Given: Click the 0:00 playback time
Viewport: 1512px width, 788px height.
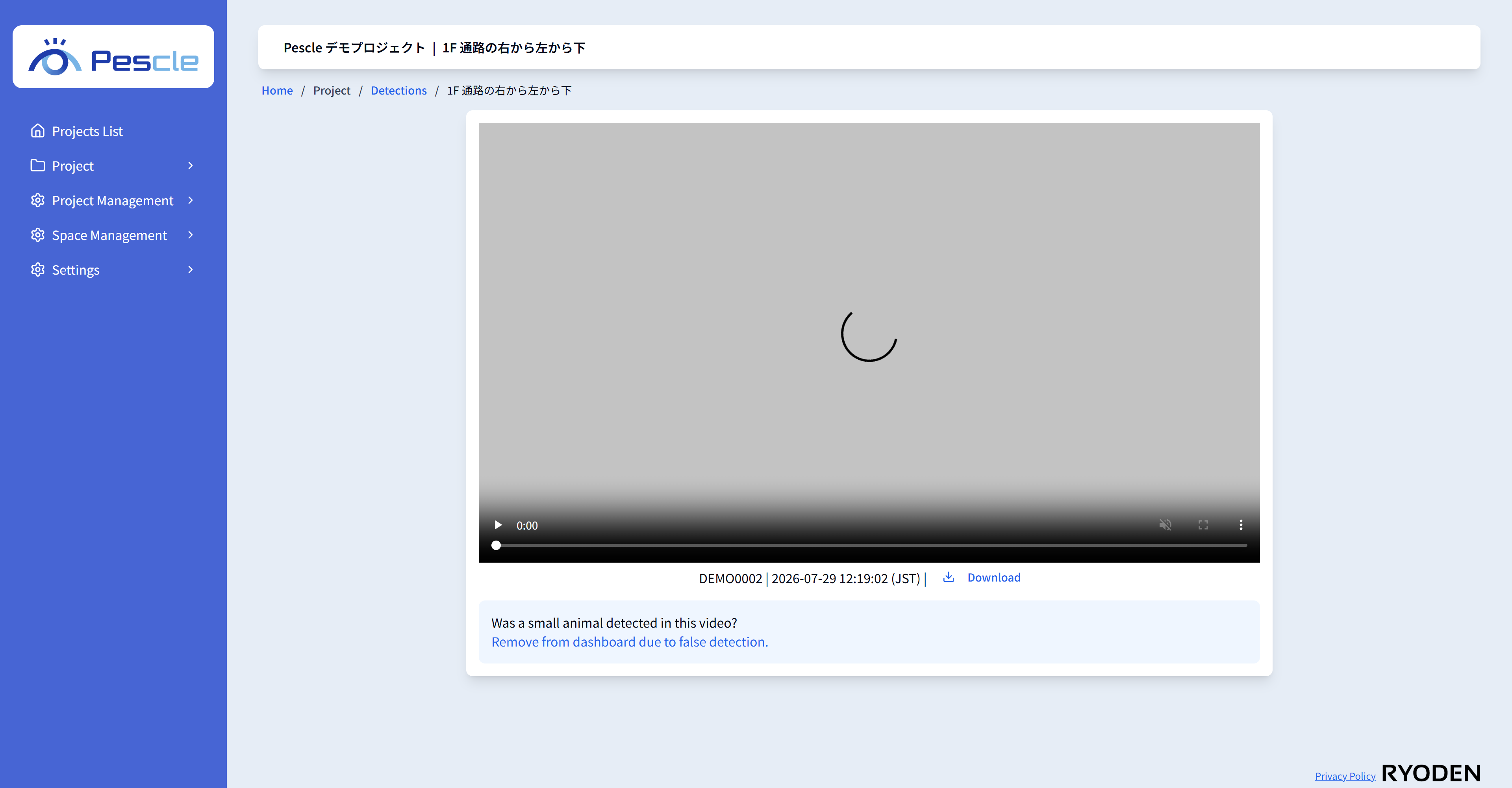Looking at the screenshot, I should click(526, 526).
